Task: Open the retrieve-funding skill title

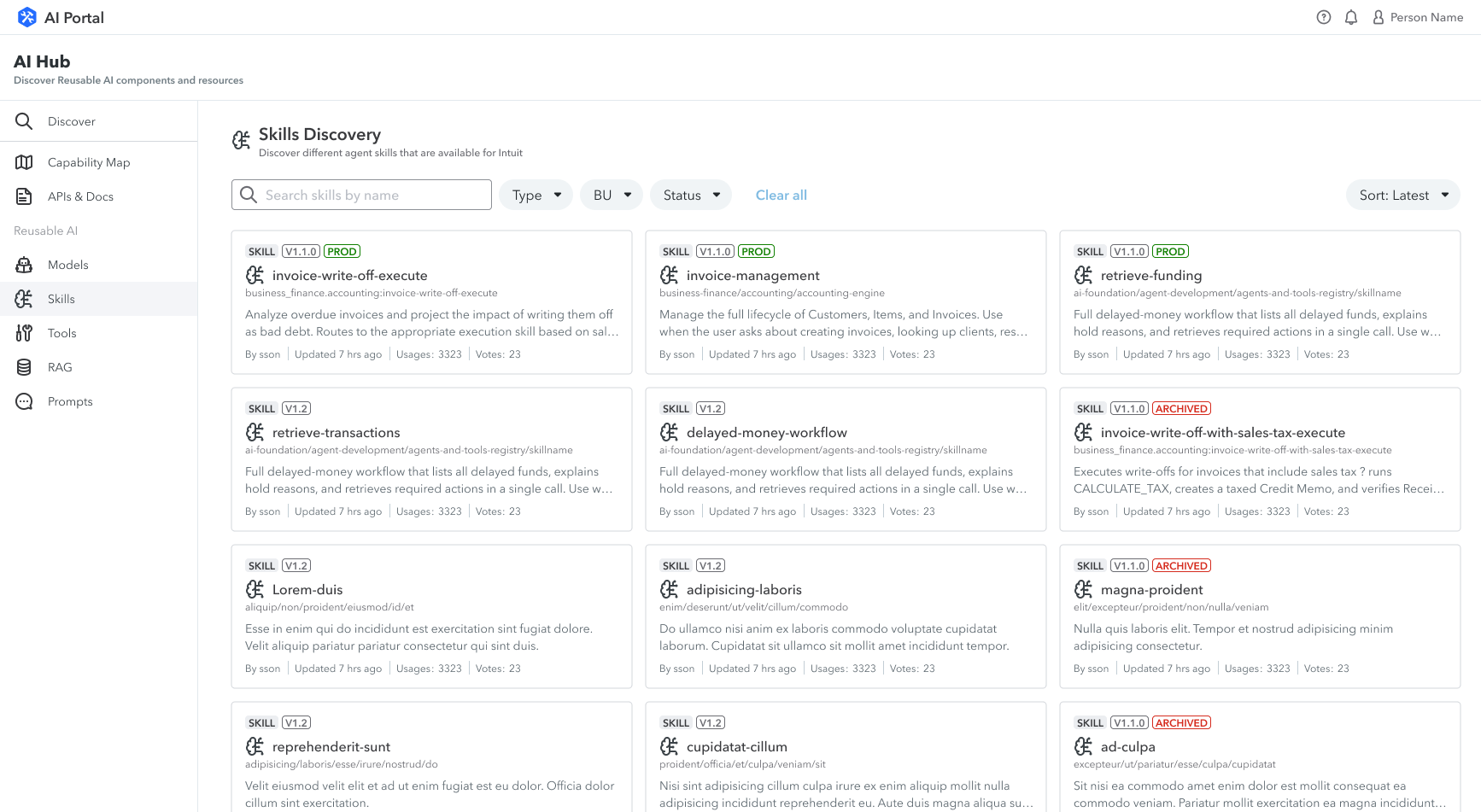Action: tap(1151, 275)
